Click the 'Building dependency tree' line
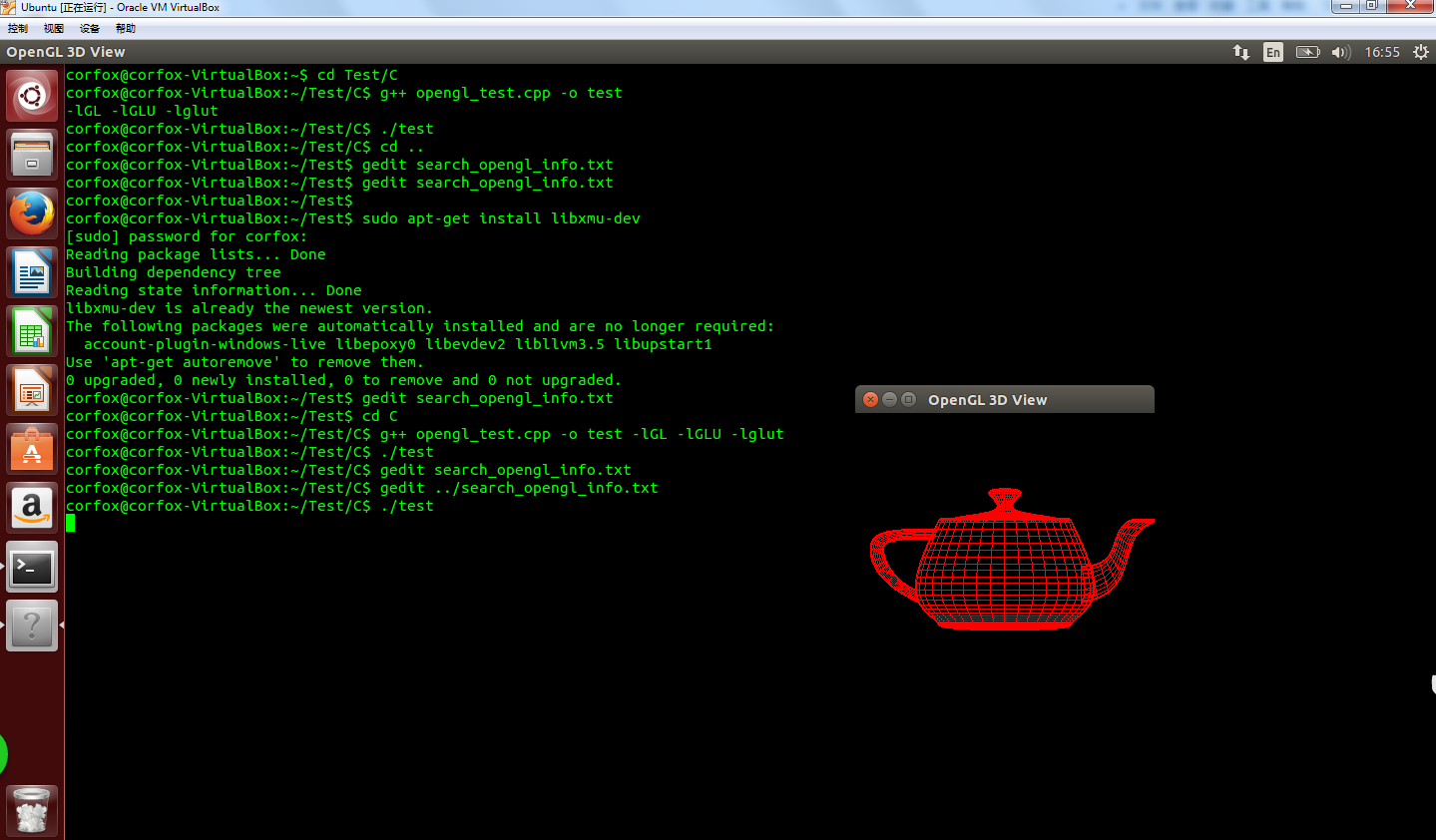The image size is (1436, 840). click(174, 272)
